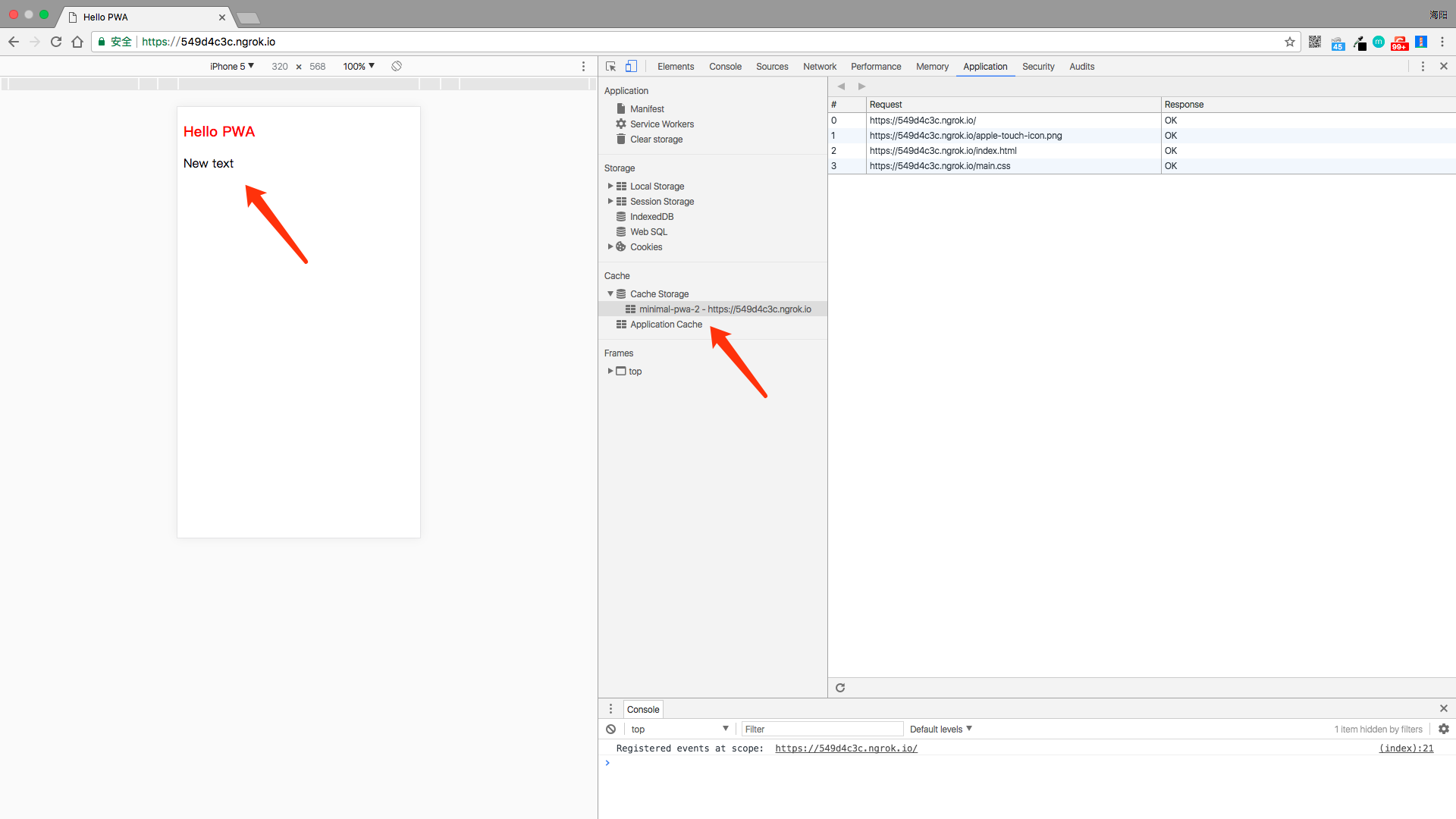1456x819 pixels.
Task: Expand the top frame node
Action: tap(610, 371)
